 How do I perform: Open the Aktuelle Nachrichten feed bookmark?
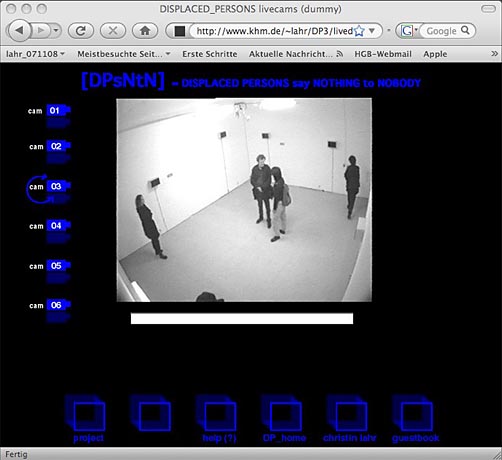click(x=296, y=54)
